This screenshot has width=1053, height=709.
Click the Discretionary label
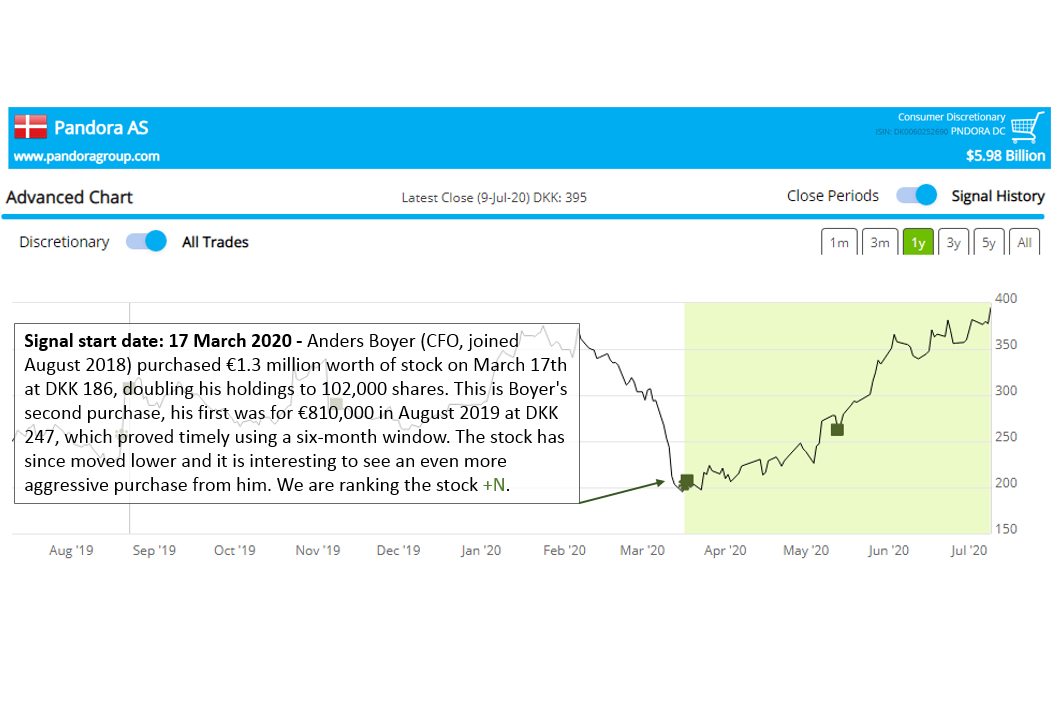click(64, 242)
